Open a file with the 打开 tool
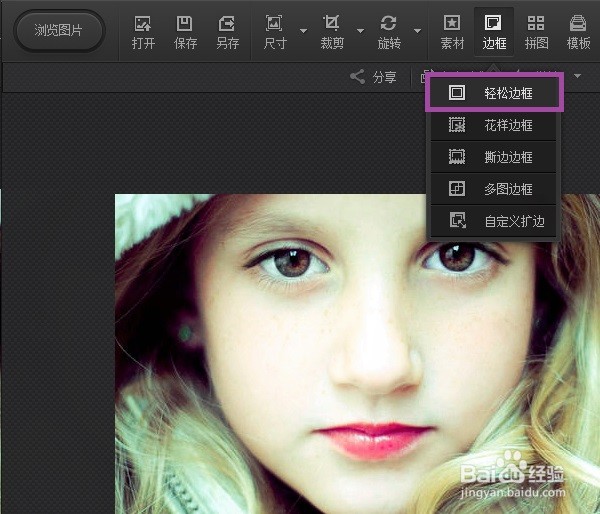The height and width of the screenshot is (514, 600). coord(143,33)
